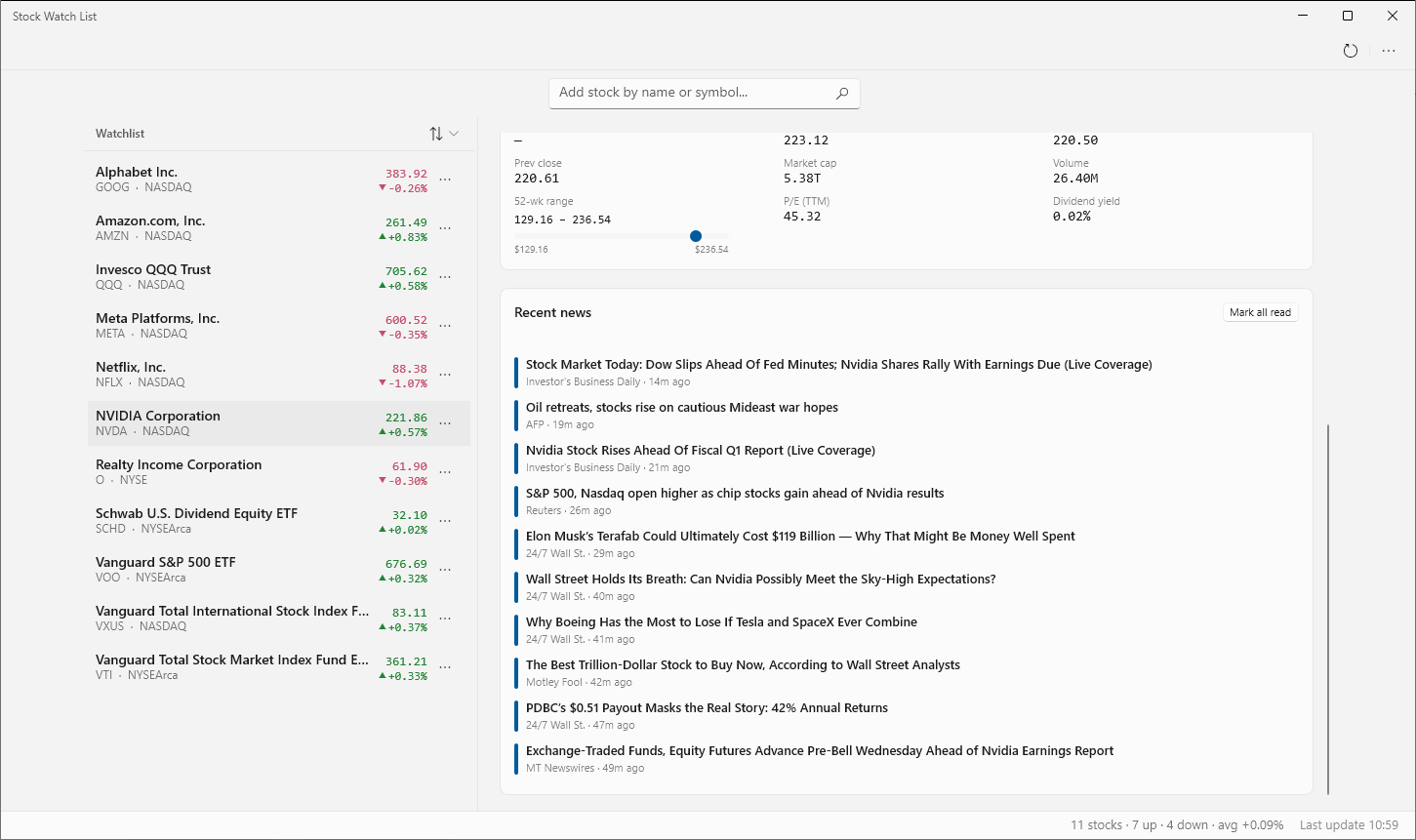Open Oil retreats, stocks rise article

click(682, 408)
